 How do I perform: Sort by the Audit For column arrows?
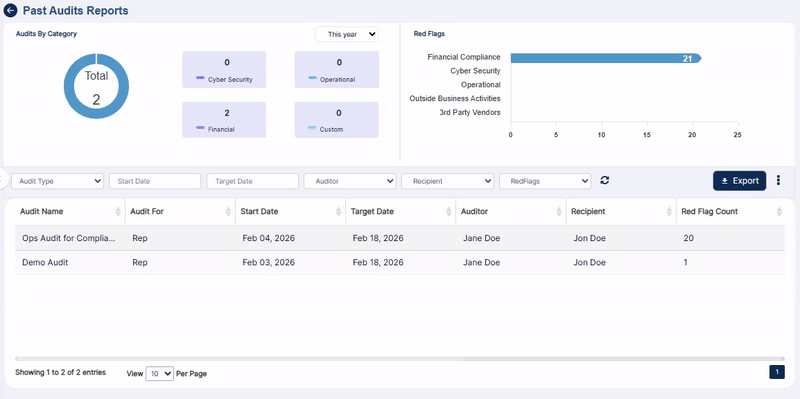228,212
